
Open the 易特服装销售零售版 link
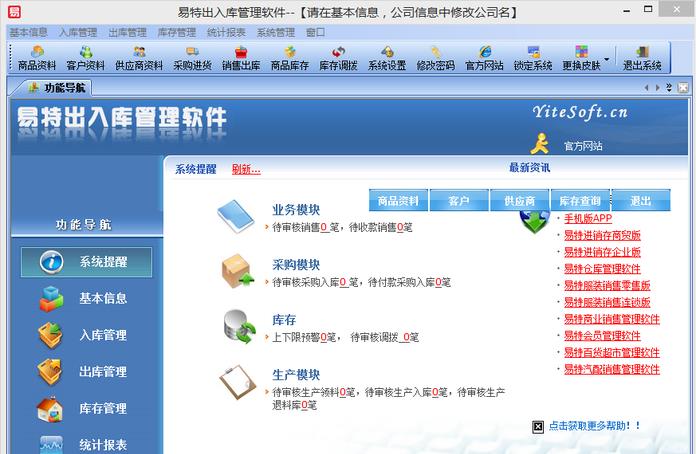point(607,285)
